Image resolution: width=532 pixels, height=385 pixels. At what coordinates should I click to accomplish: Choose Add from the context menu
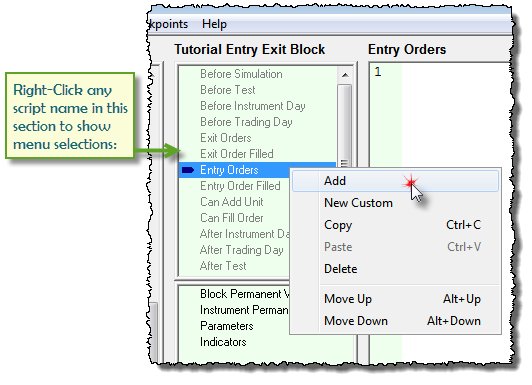point(395,181)
